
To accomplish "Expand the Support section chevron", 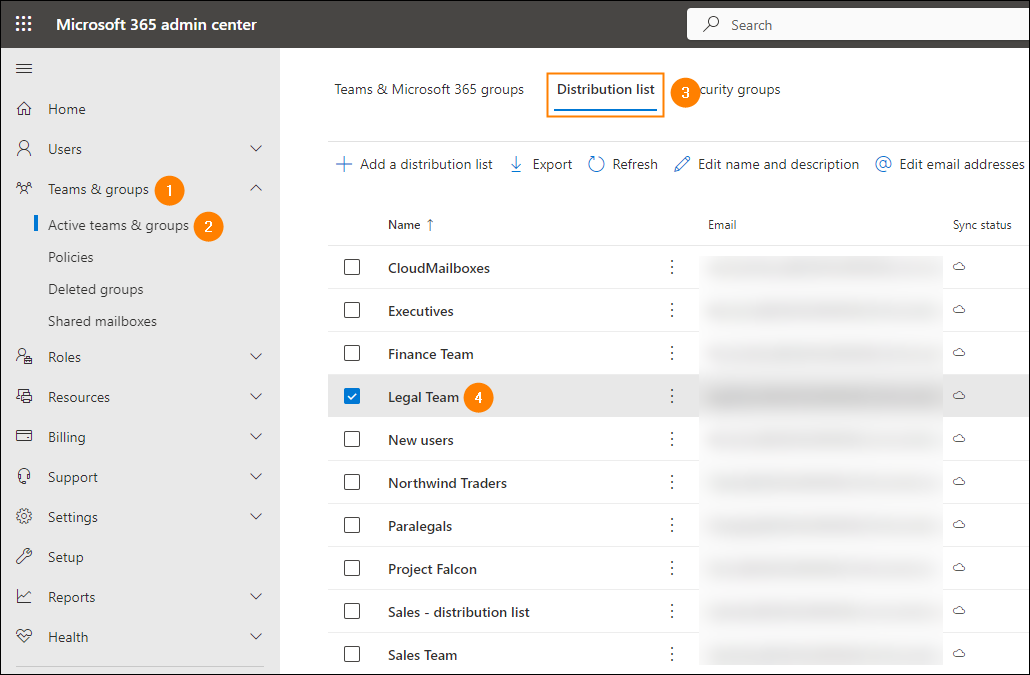I will [x=256, y=477].
